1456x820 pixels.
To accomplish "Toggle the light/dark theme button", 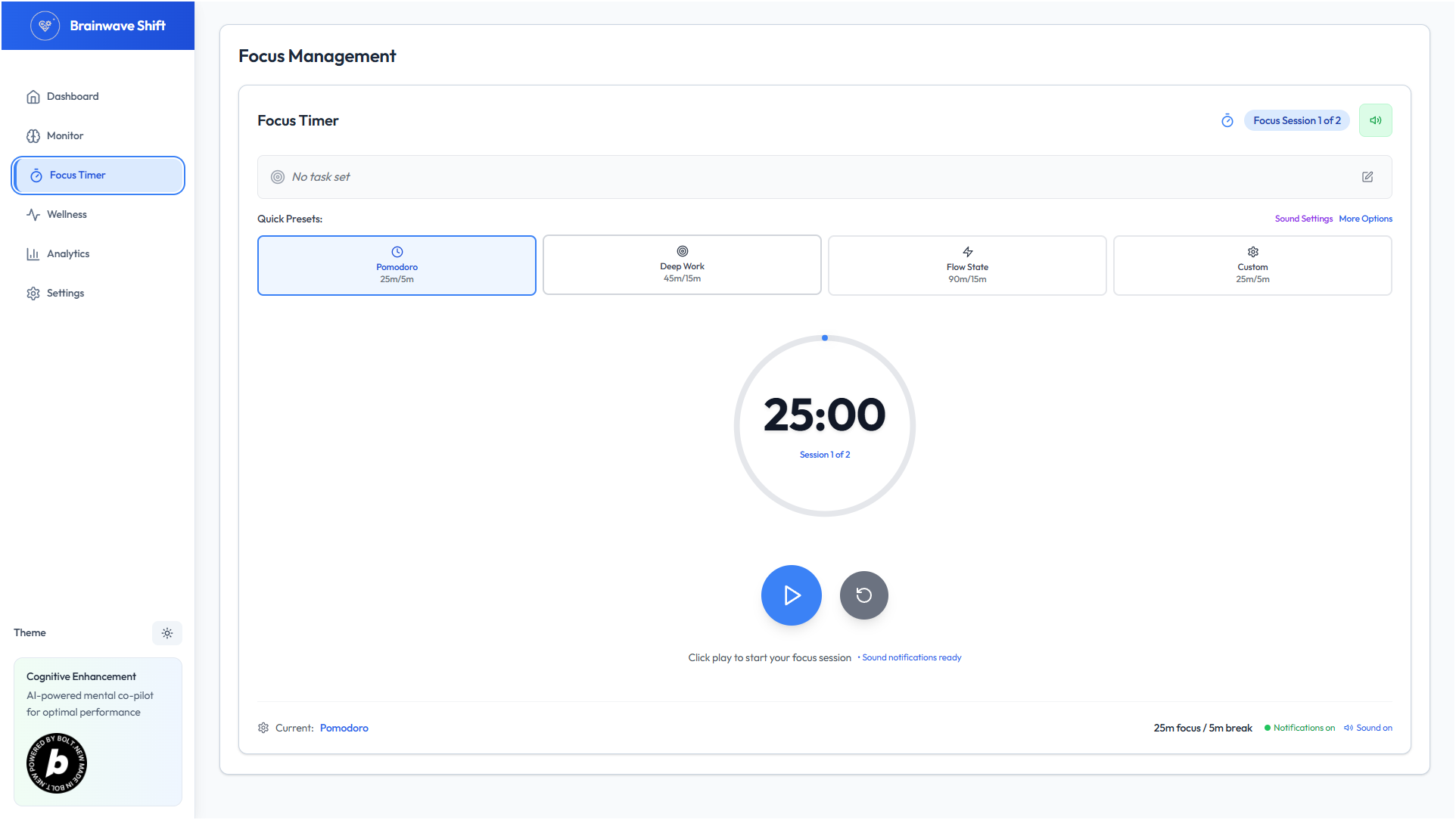I will tap(167, 633).
